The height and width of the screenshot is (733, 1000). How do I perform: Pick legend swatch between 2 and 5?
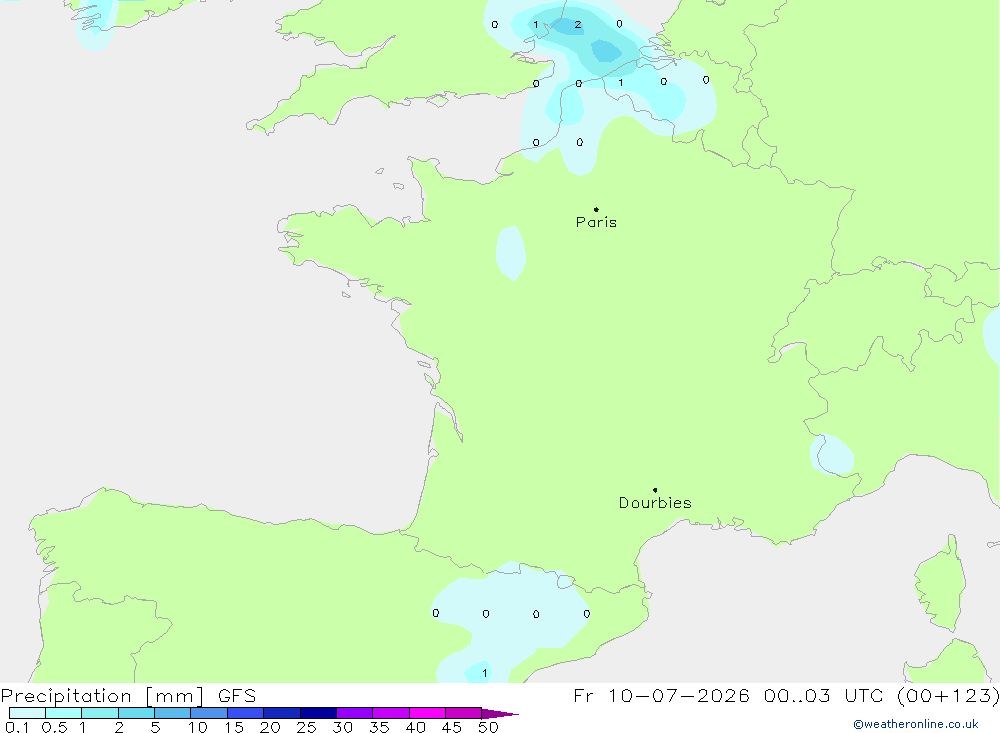136,713
